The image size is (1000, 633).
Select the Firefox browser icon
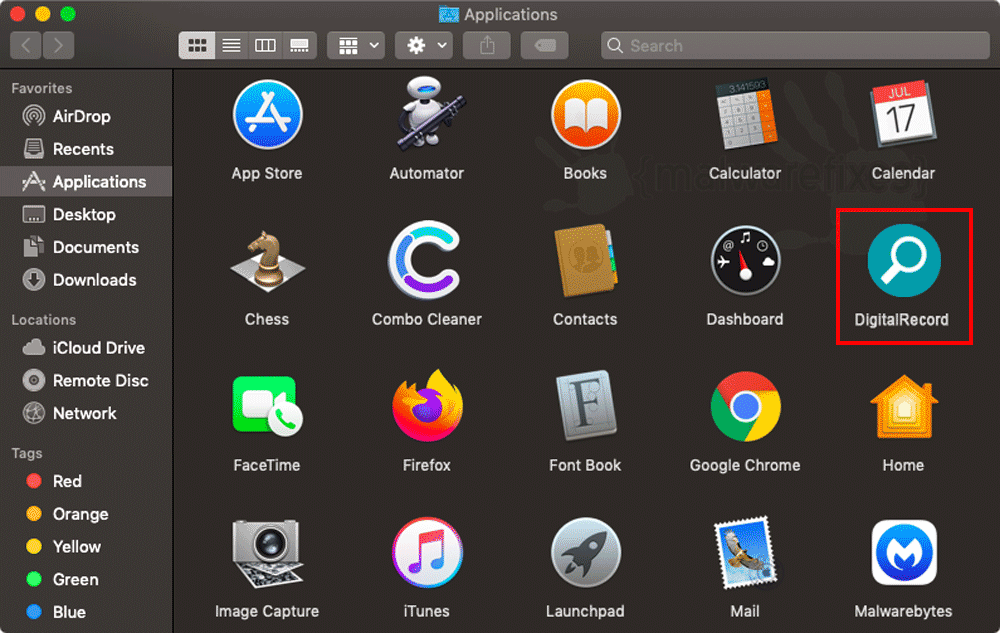point(427,406)
